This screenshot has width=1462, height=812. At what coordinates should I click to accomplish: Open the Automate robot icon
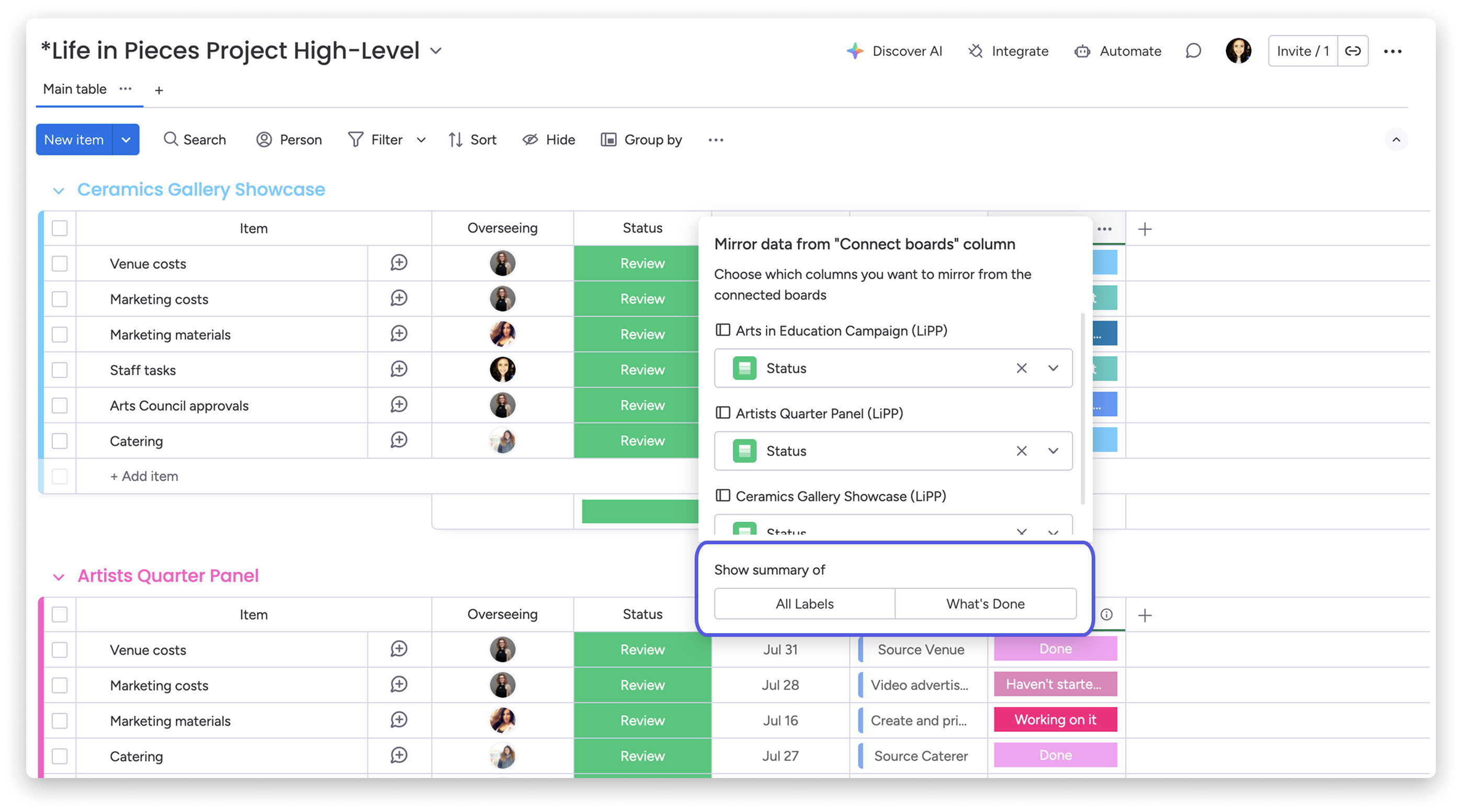1082,51
